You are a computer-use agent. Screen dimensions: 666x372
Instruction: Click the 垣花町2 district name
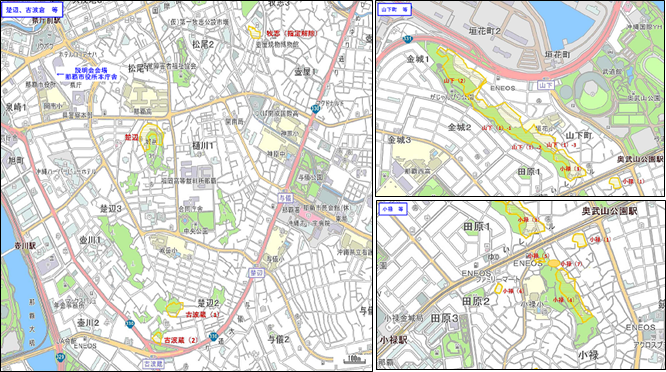coord(485,31)
